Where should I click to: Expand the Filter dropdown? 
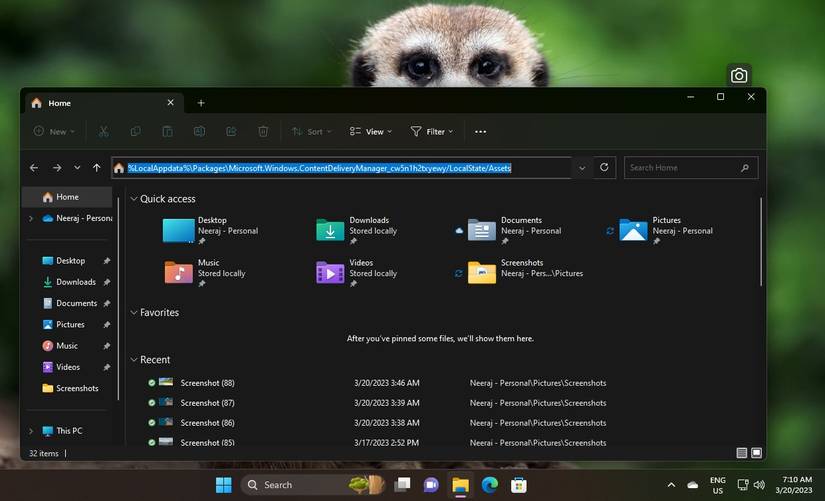pyautogui.click(x=431, y=132)
